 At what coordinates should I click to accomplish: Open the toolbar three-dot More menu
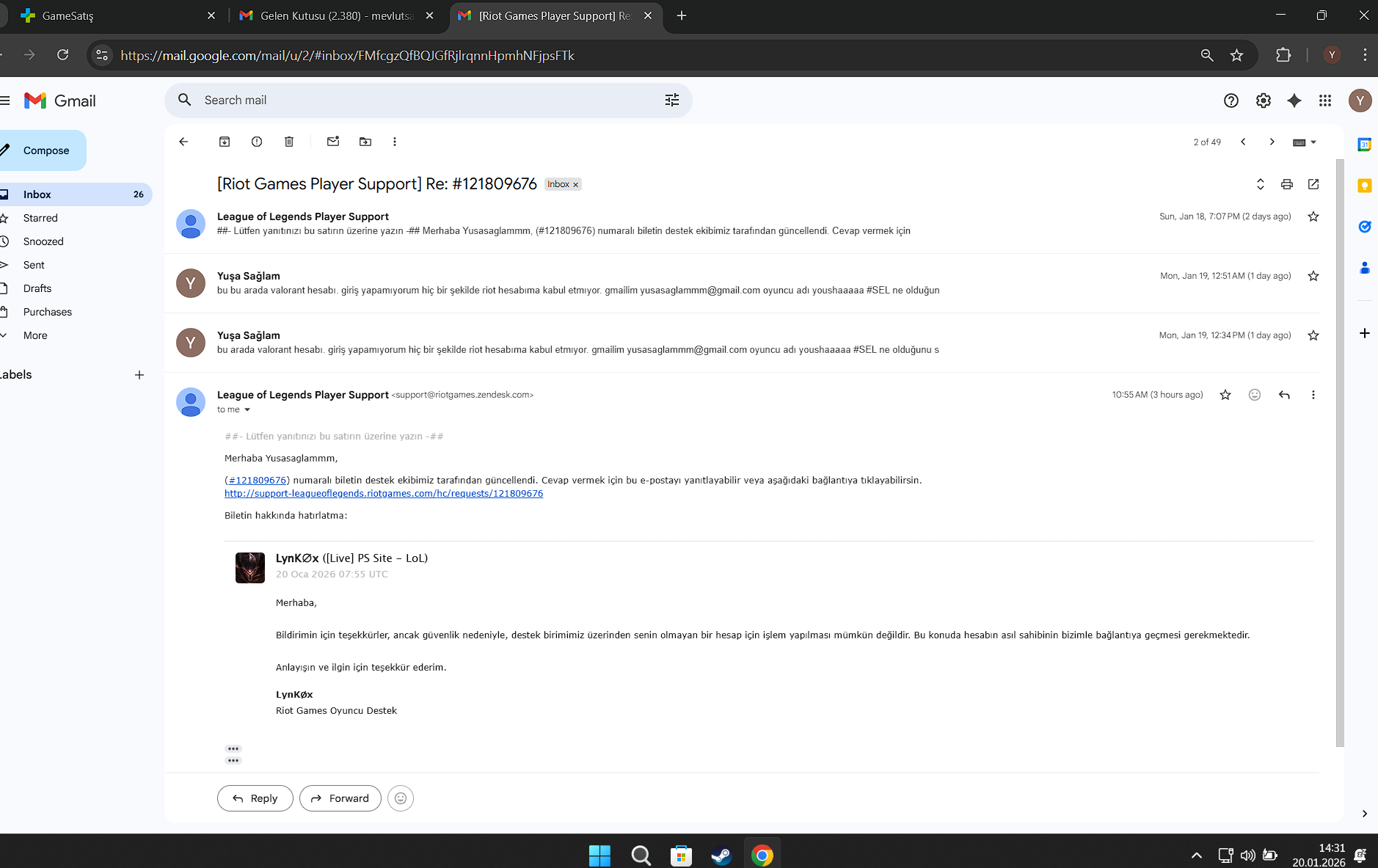coord(395,142)
